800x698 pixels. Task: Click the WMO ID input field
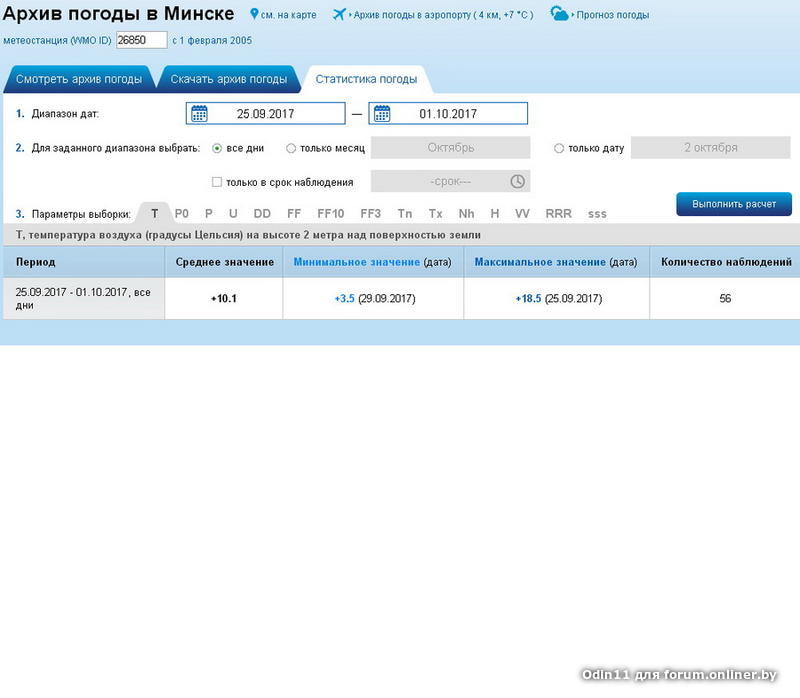pos(141,41)
